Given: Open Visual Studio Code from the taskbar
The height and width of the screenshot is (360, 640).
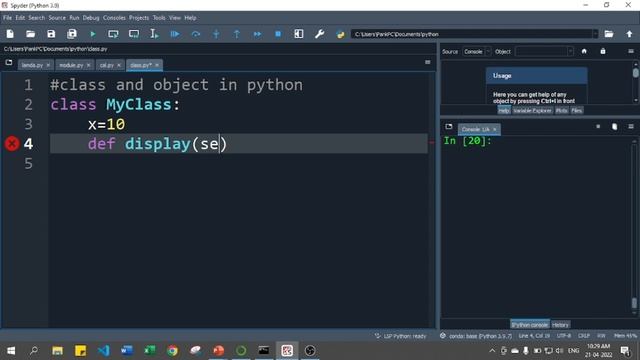Looking at the screenshot, I should [104, 351].
